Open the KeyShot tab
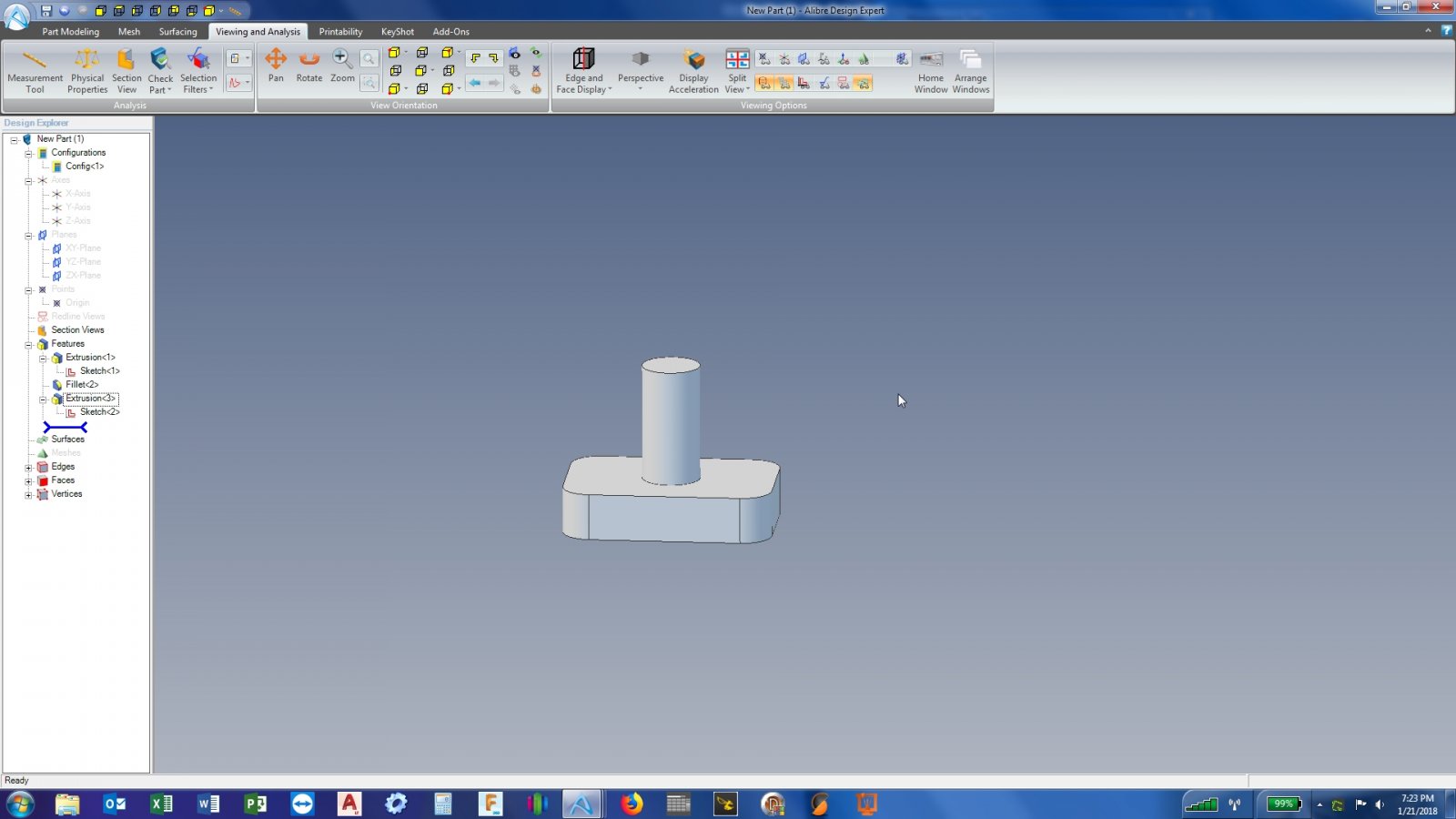1456x819 pixels. [398, 31]
